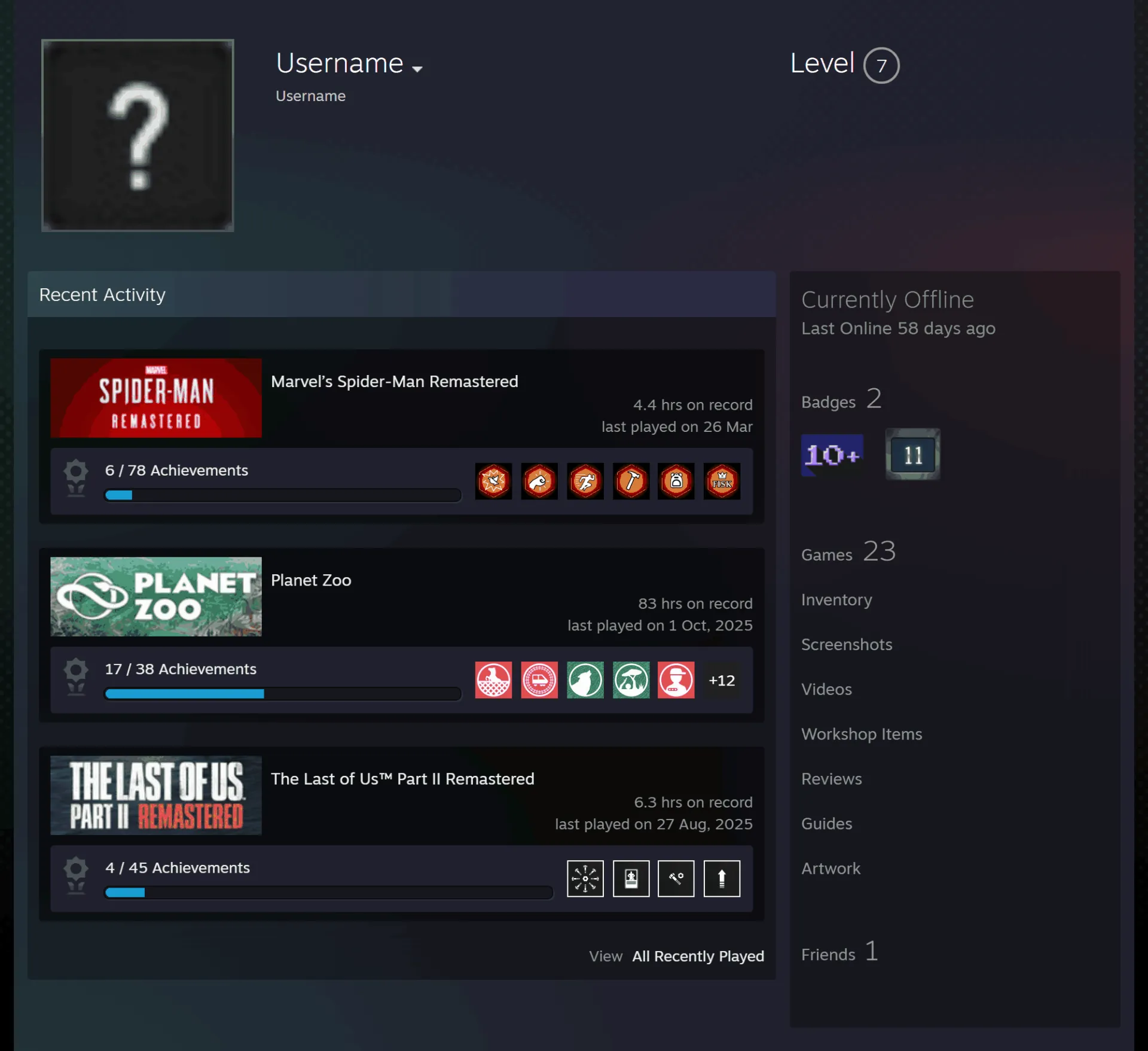Screen dimensions: 1148x1051
Task: Click the Spider-Man Remastered game banner
Action: [156, 398]
